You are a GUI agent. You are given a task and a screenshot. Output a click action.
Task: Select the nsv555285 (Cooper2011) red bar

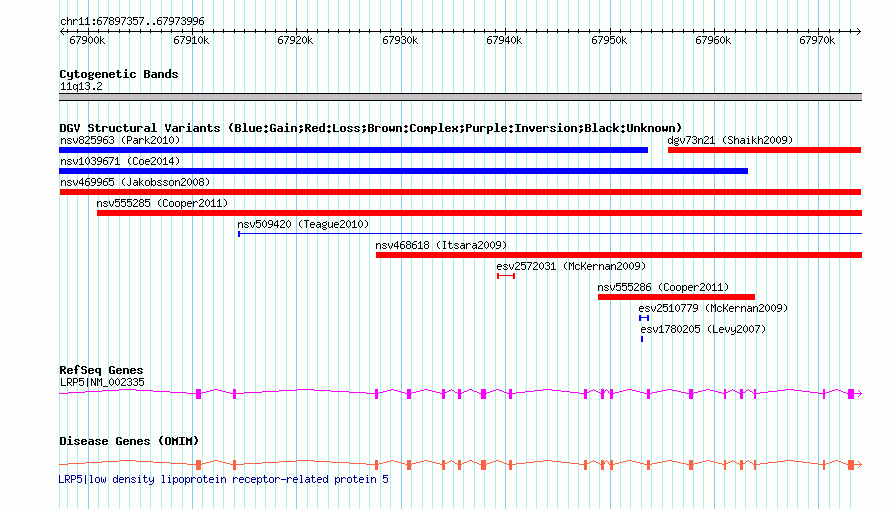480,213
